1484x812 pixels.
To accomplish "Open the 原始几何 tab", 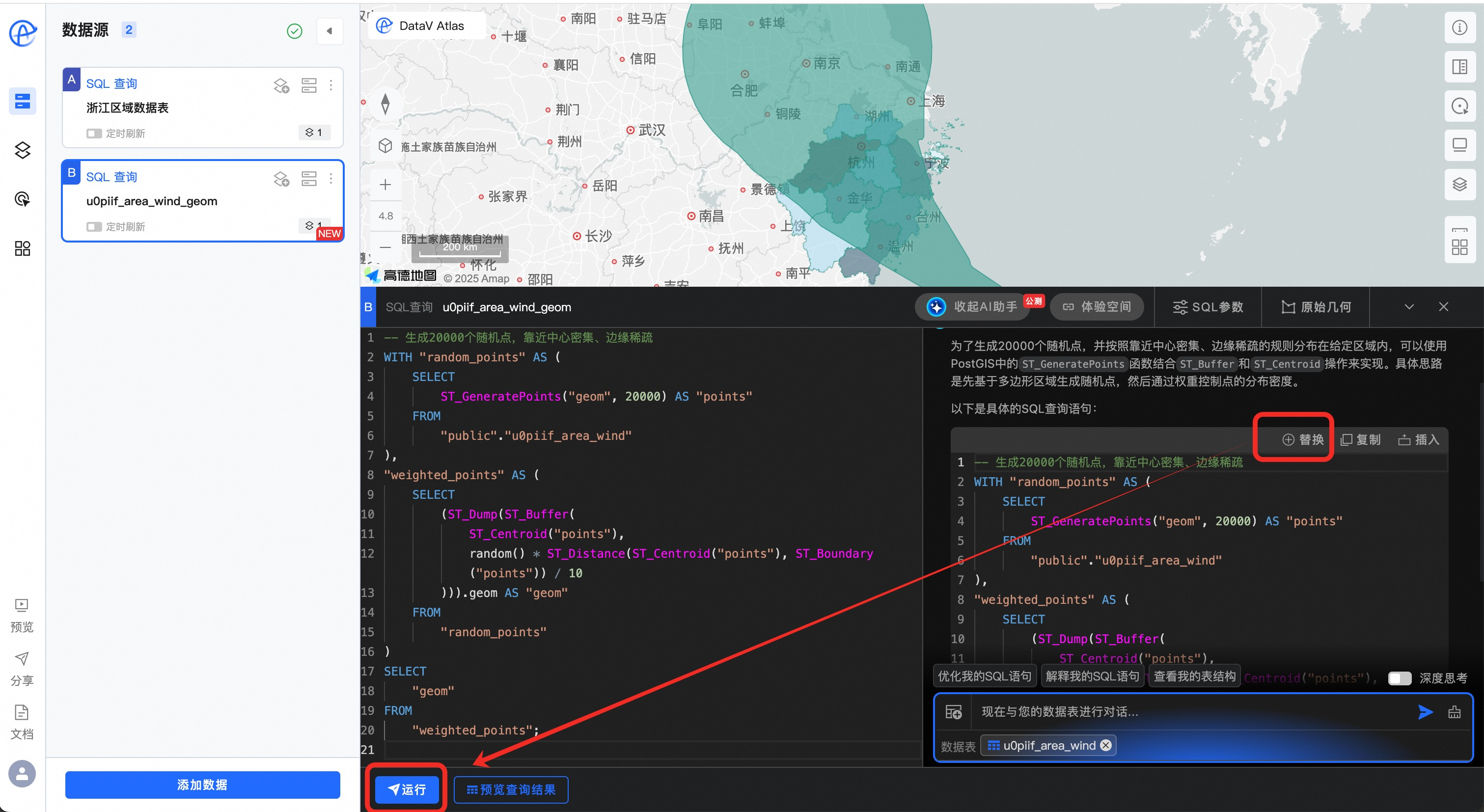I will click(1317, 307).
